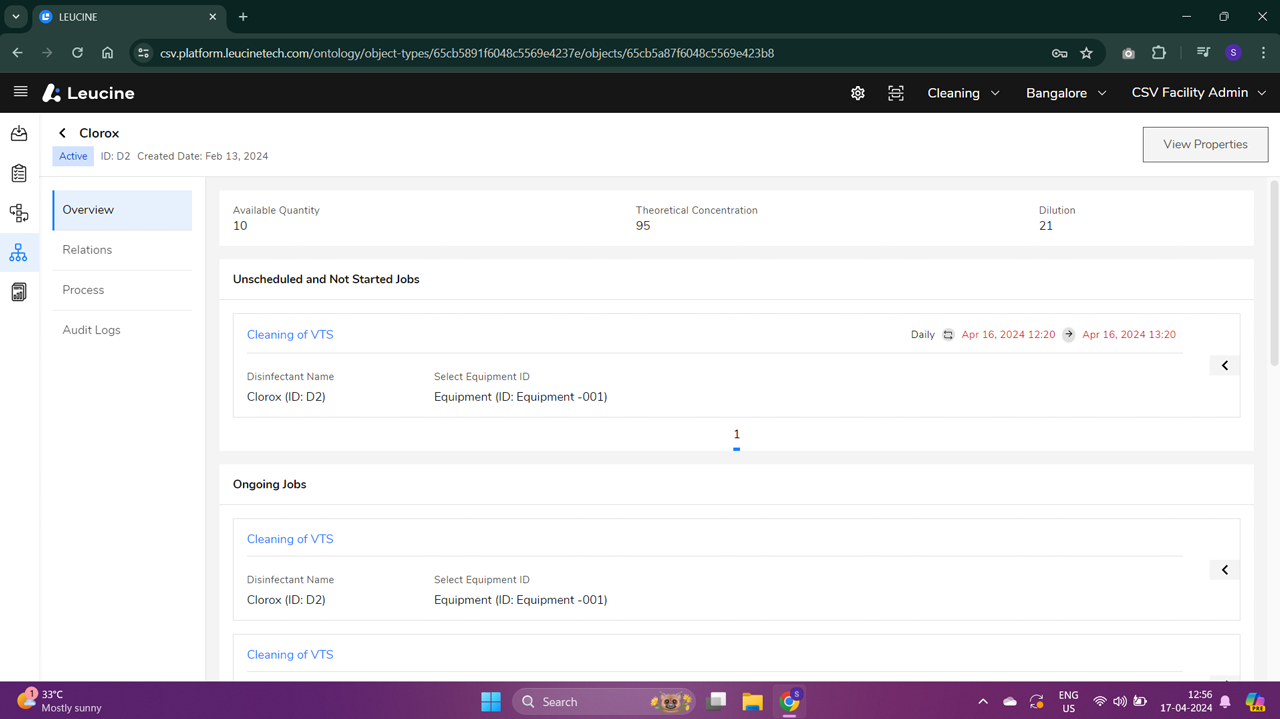Reload the current browser page
1280x719 pixels.
[x=77, y=53]
